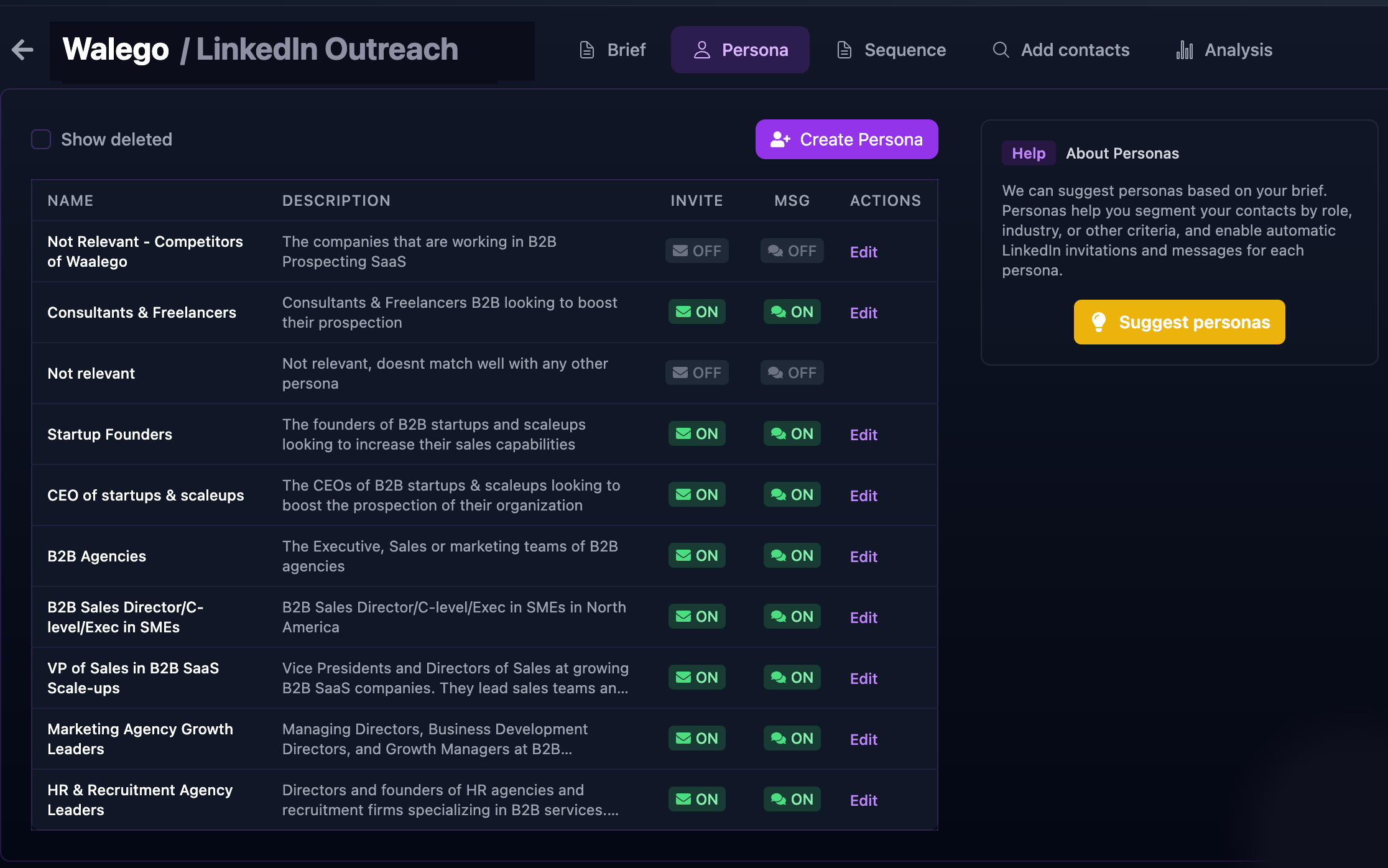
Task: Click the Suggest personas button
Action: [x=1179, y=322]
